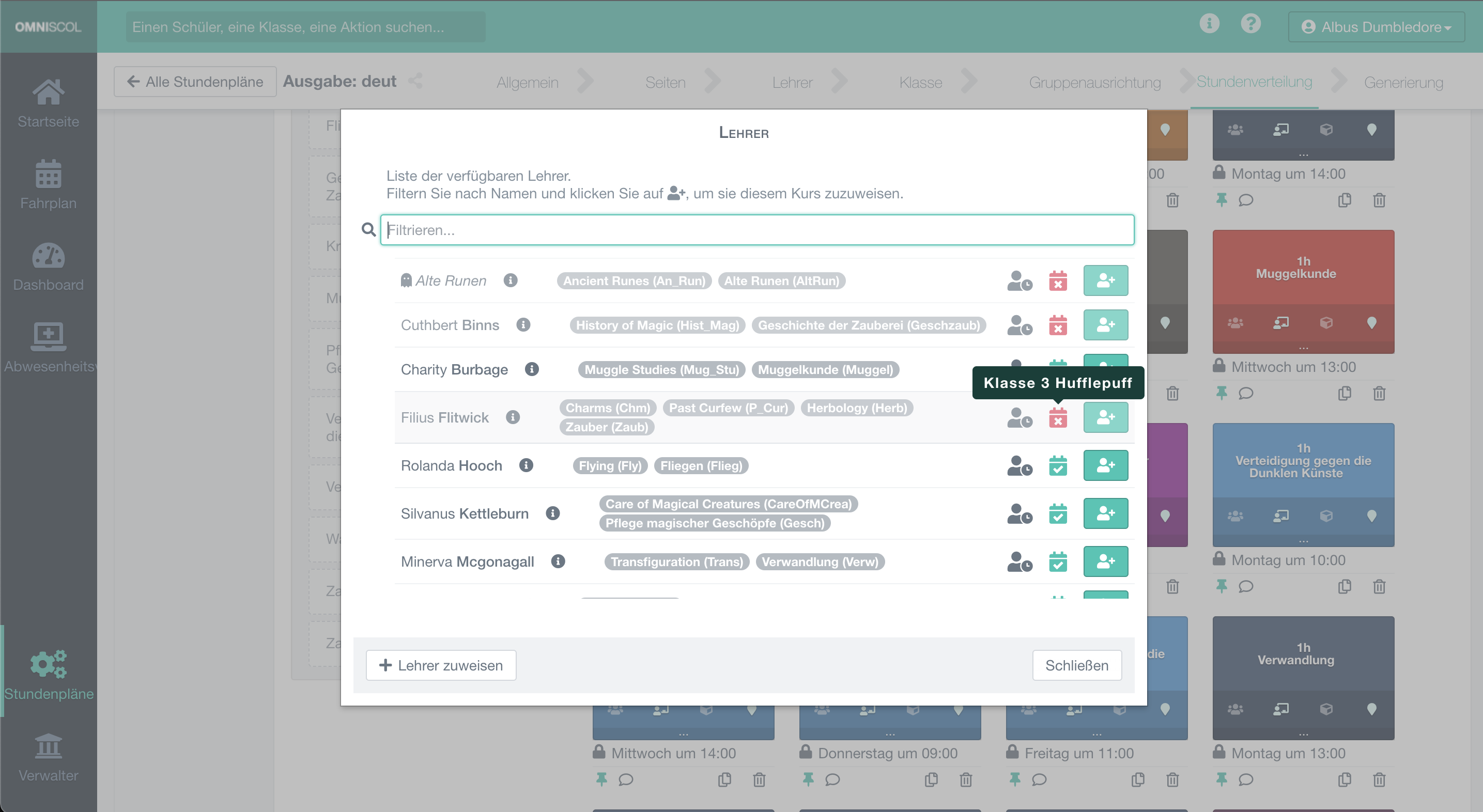Expand the dots on the Muggelkunde card
Screen dimensions: 1483x812
click(1303, 348)
